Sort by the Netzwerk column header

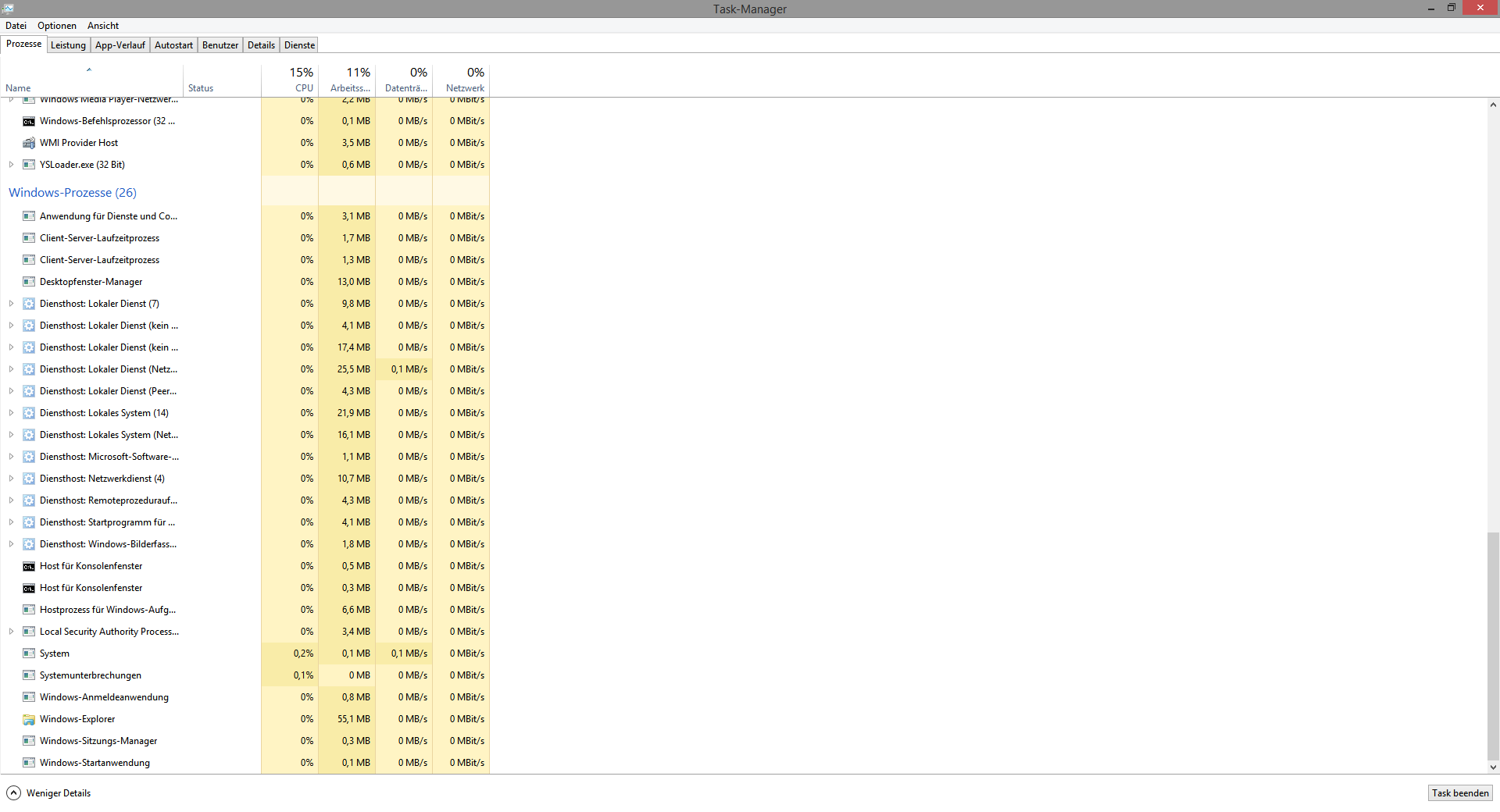[x=461, y=80]
